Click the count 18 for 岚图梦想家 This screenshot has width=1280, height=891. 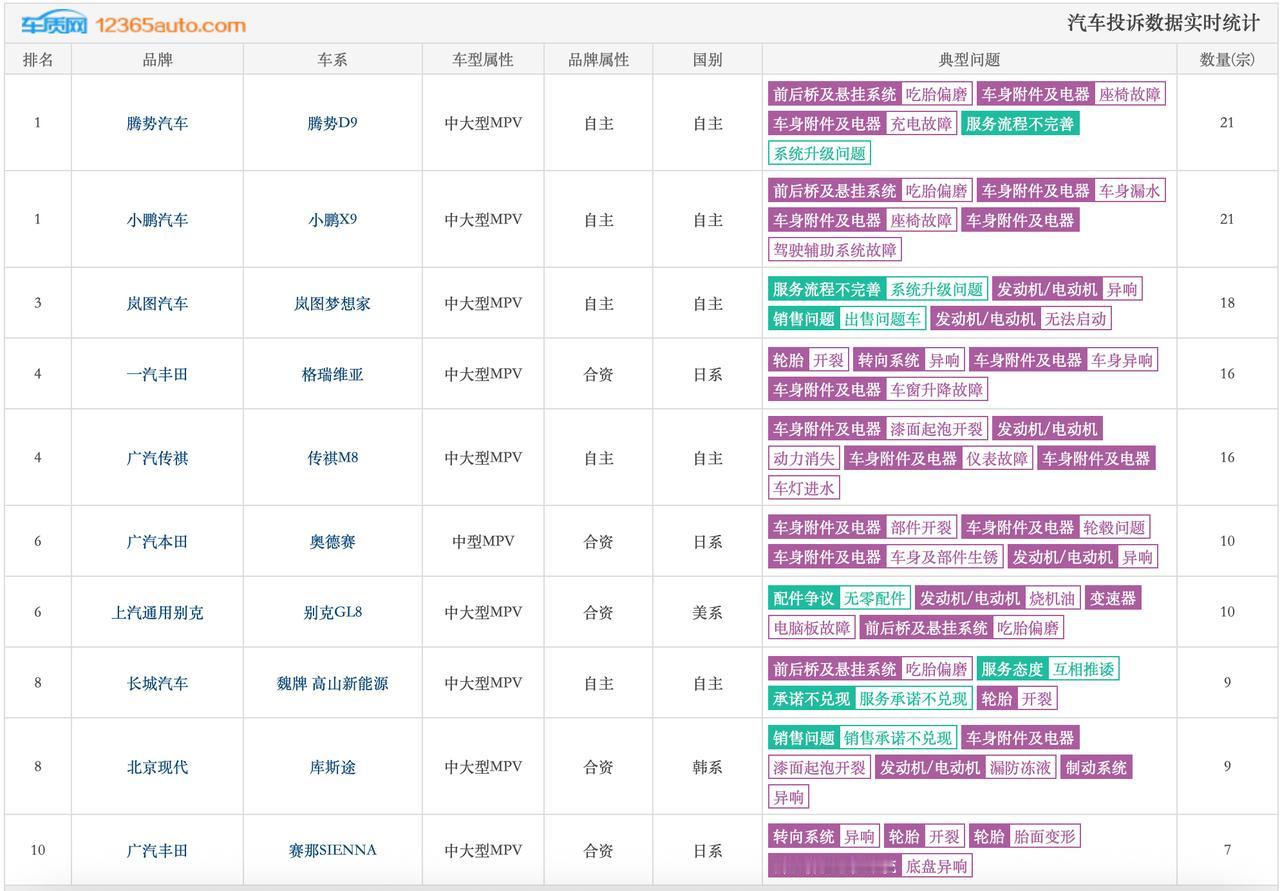[x=1227, y=303]
